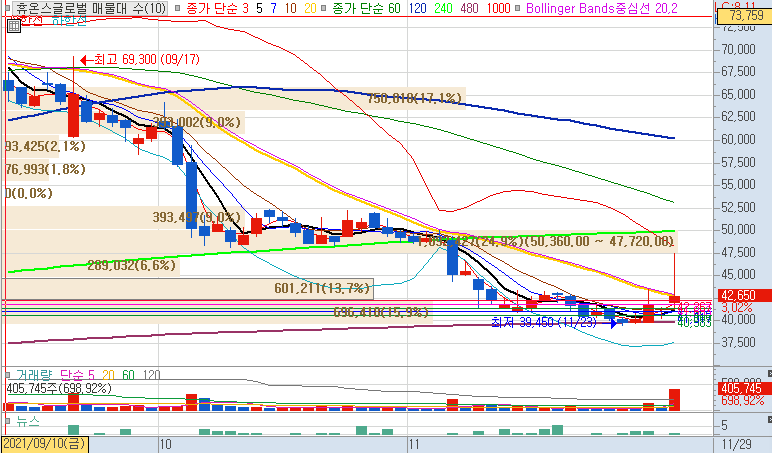Image resolution: width=772 pixels, height=453 pixels.
Task: Click the 70,000 price axis label
Action: coord(738,49)
